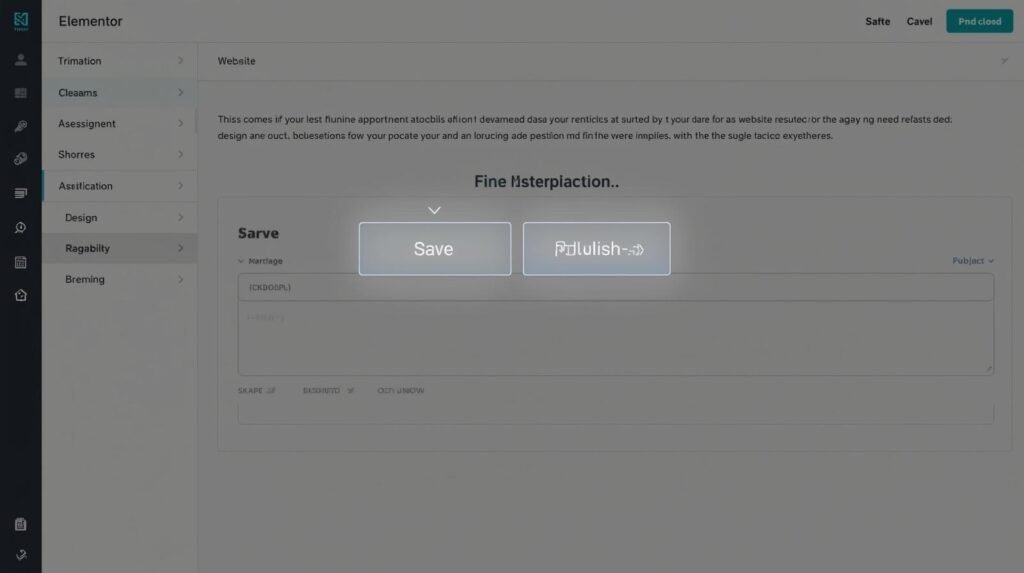The image size is (1024, 573).
Task: Click the key icon in sidebar
Action: click(21, 125)
